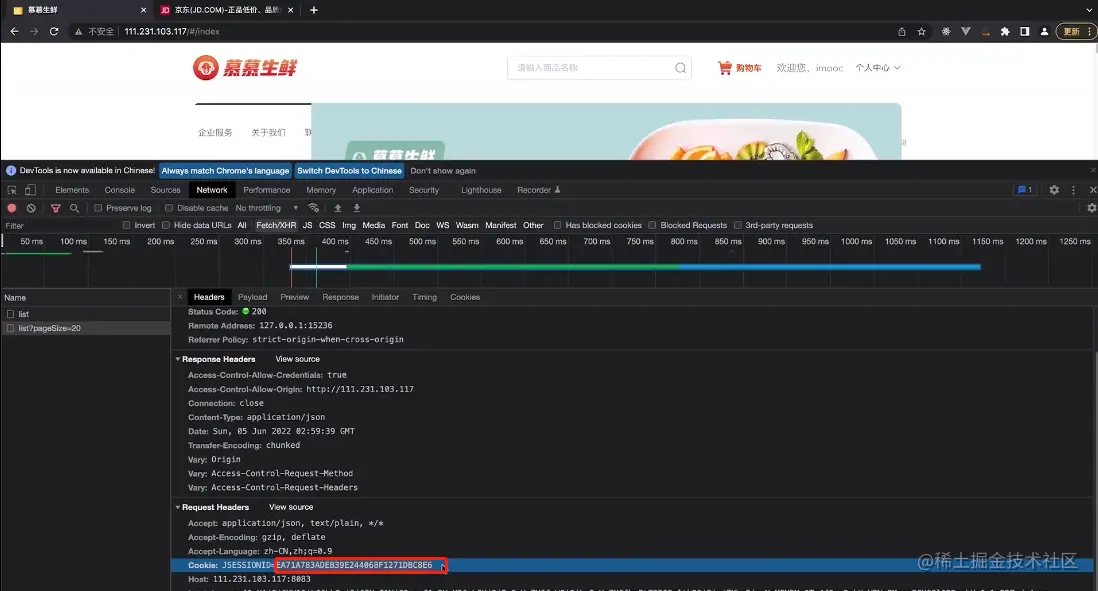Open the Sources panel tab

coord(165,190)
